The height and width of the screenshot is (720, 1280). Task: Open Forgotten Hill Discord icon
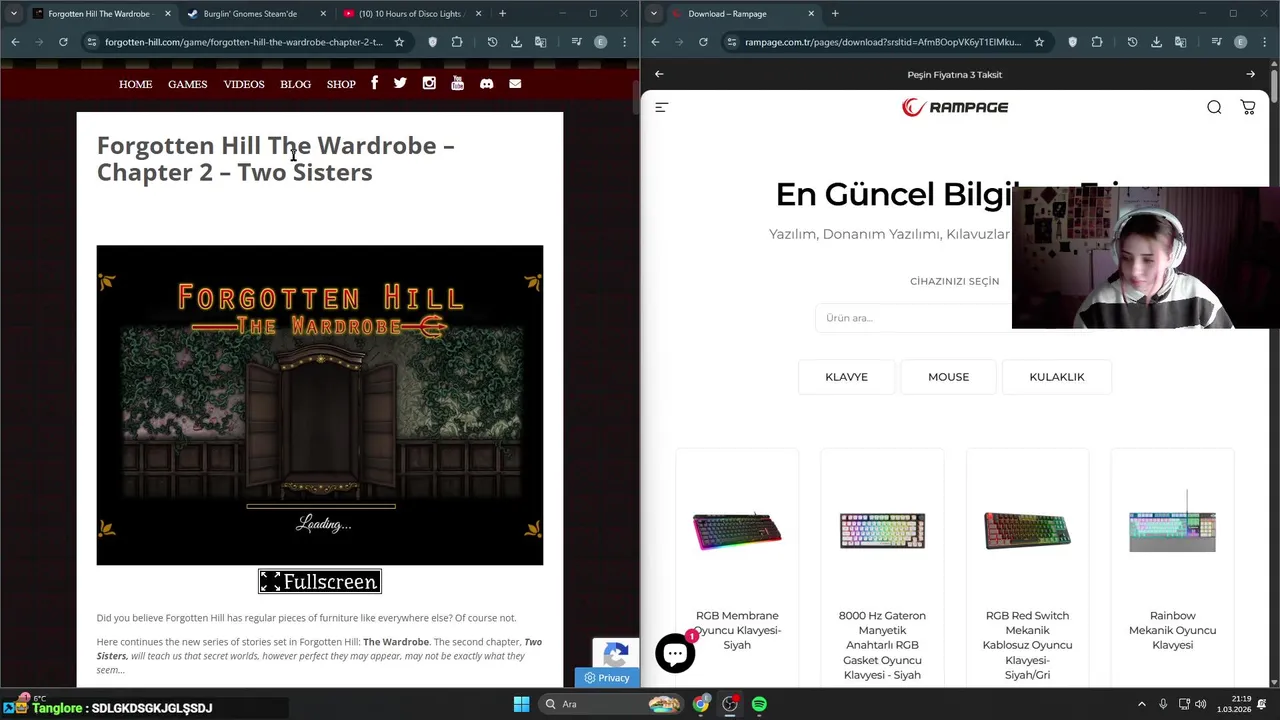pos(486,84)
